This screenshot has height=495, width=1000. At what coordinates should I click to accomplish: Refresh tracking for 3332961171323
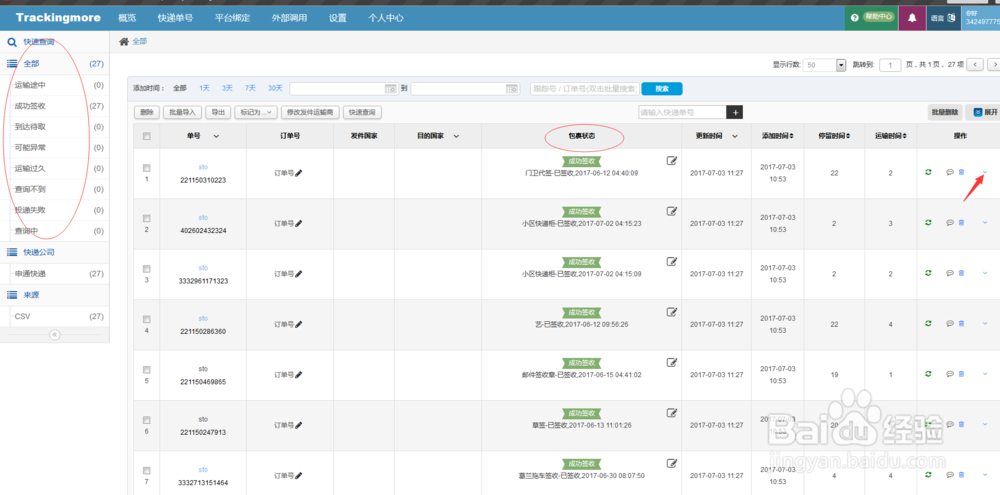pos(929,273)
